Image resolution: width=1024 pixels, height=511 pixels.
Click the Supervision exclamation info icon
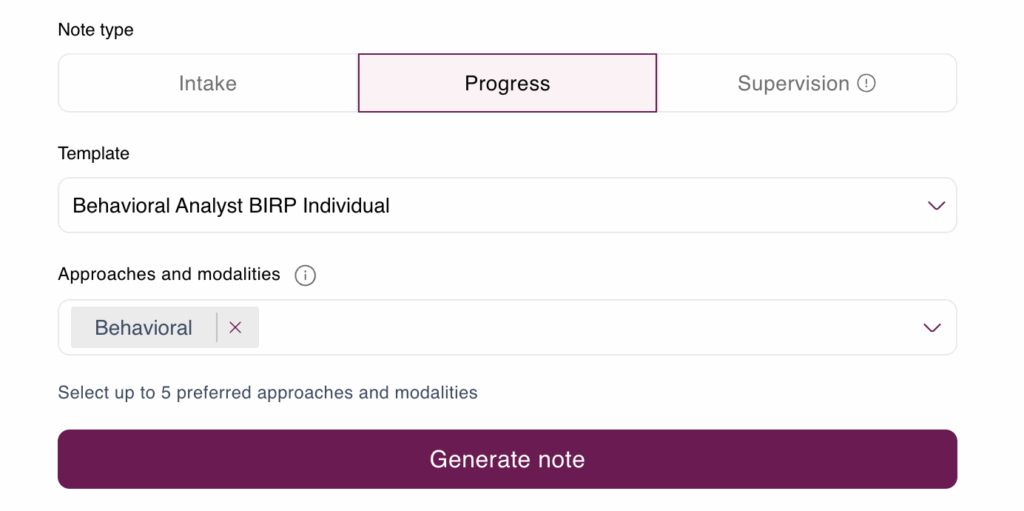pos(866,83)
